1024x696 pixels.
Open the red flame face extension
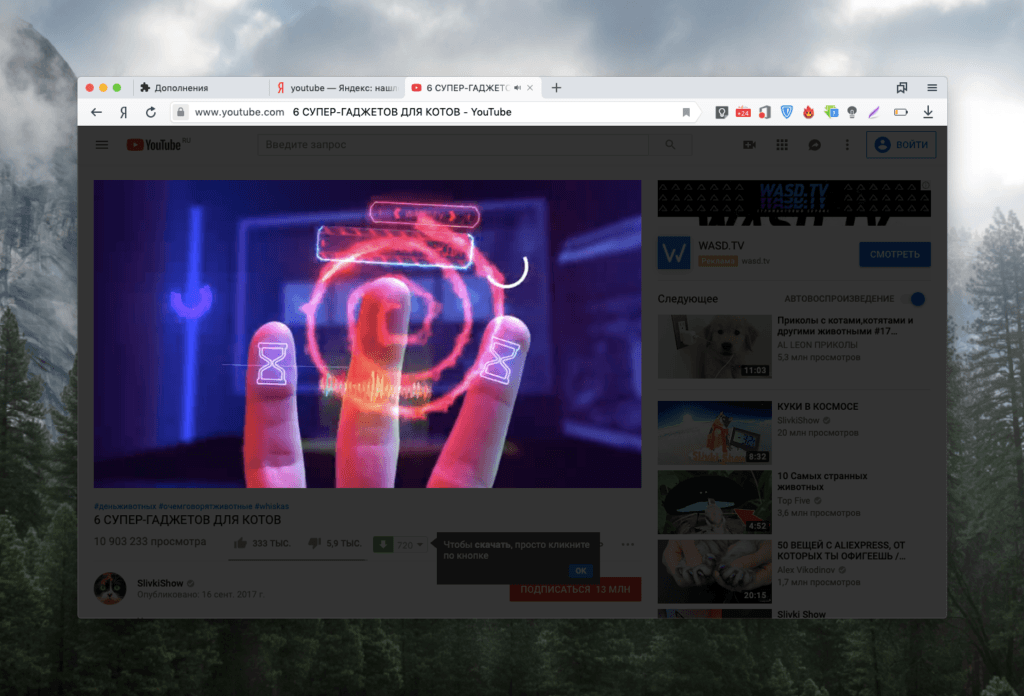pyautogui.click(x=808, y=112)
